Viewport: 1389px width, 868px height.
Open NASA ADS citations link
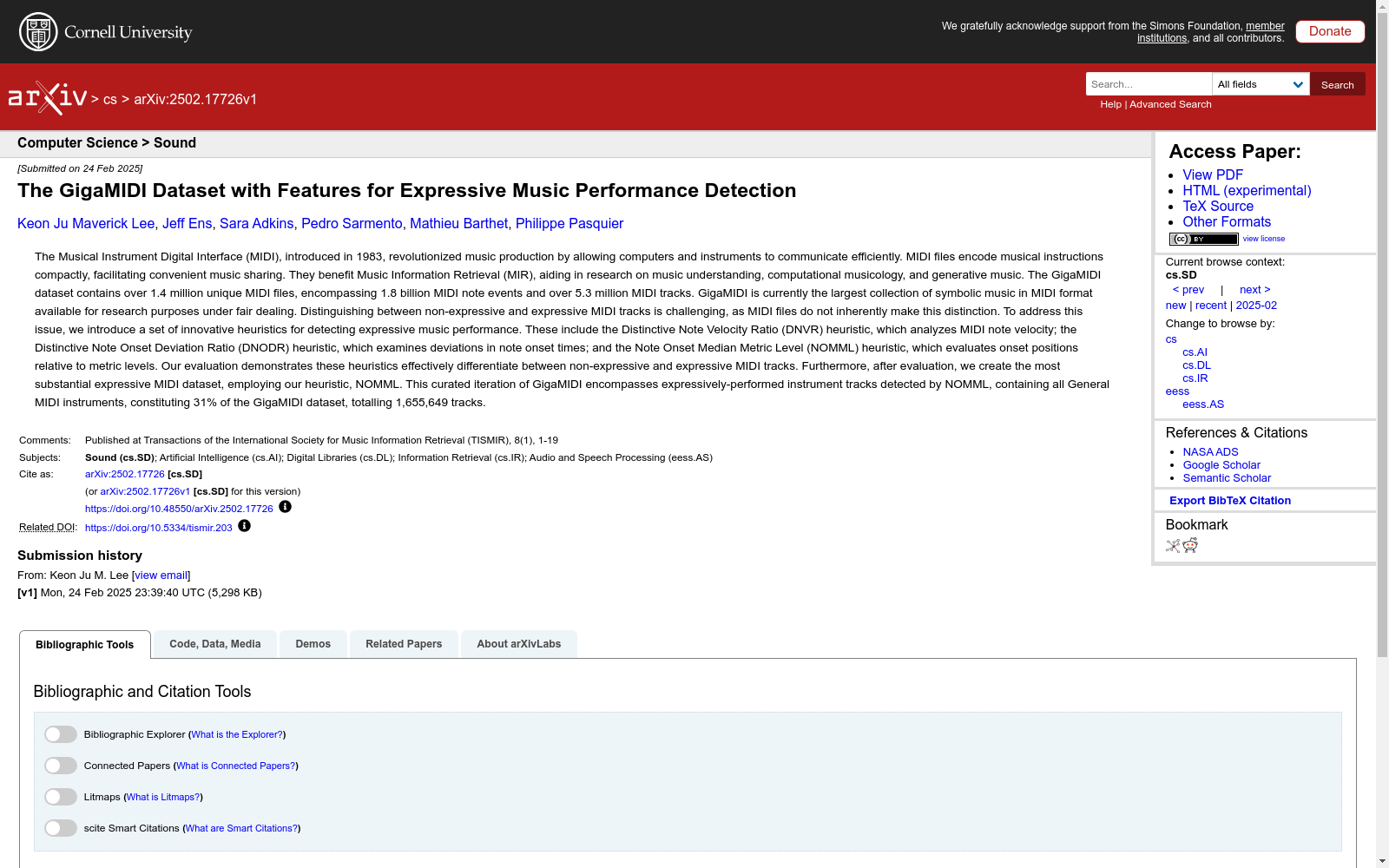1210,452
